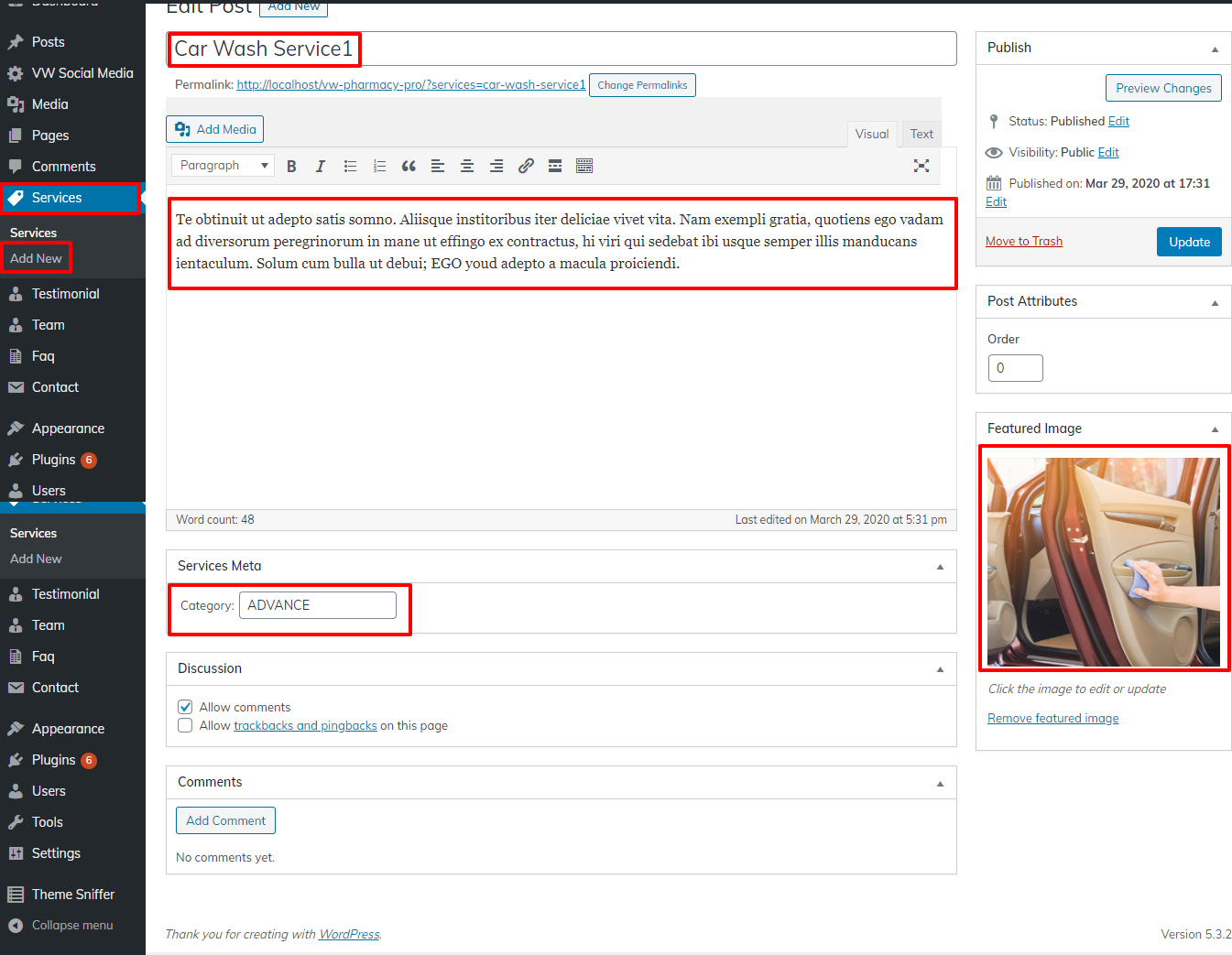The height and width of the screenshot is (955, 1232).
Task: Toggle bold formatting in editor toolbar
Action: 291,166
